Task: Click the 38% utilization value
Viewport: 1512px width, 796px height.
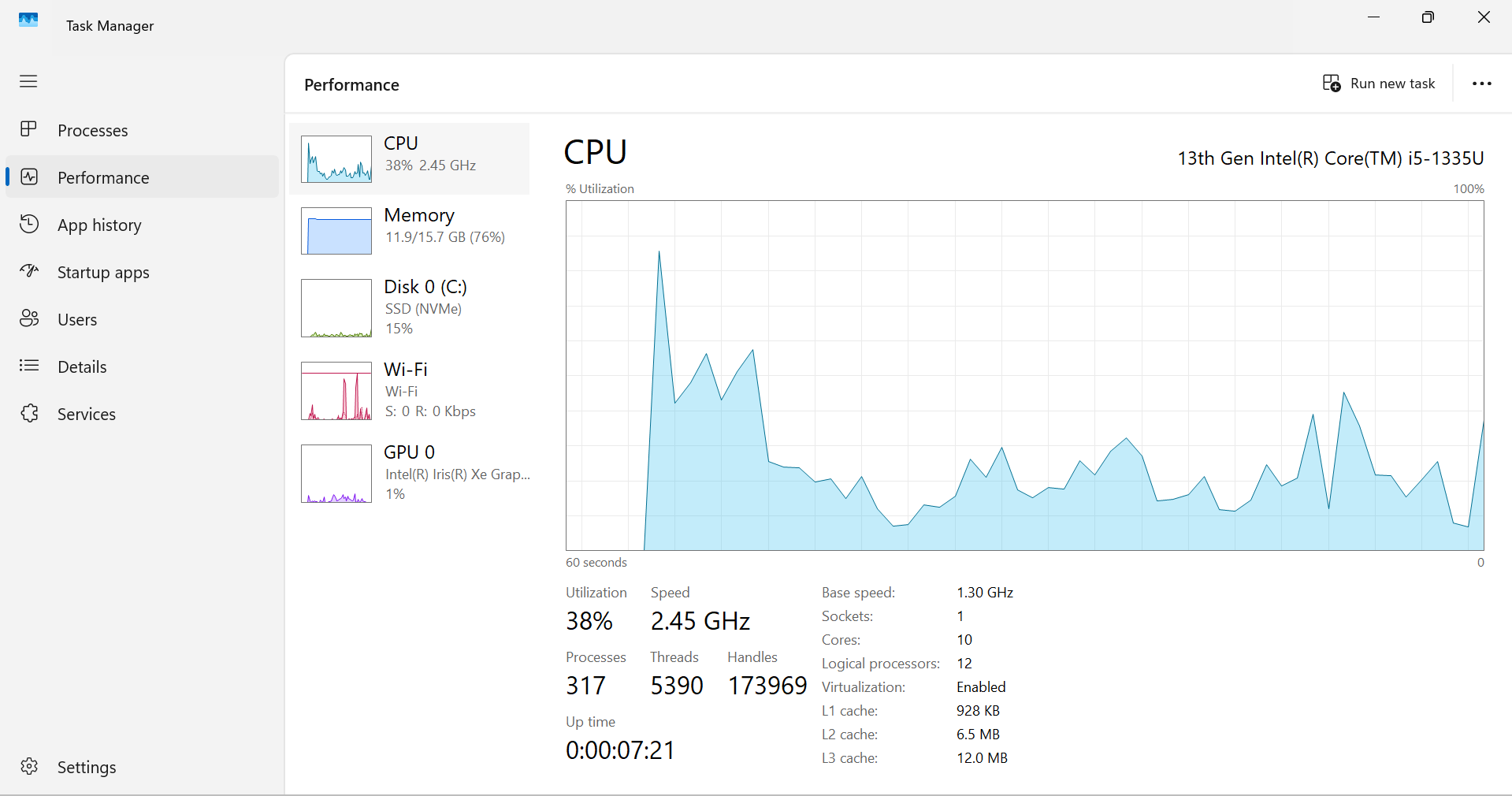Action: coord(589,621)
